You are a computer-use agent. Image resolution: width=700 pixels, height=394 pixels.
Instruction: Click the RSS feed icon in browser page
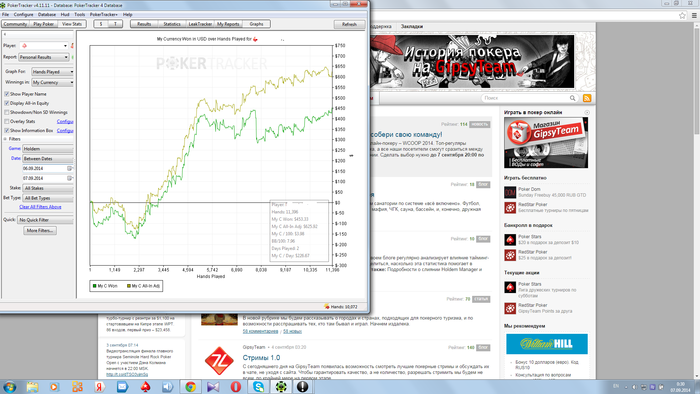[587, 98]
